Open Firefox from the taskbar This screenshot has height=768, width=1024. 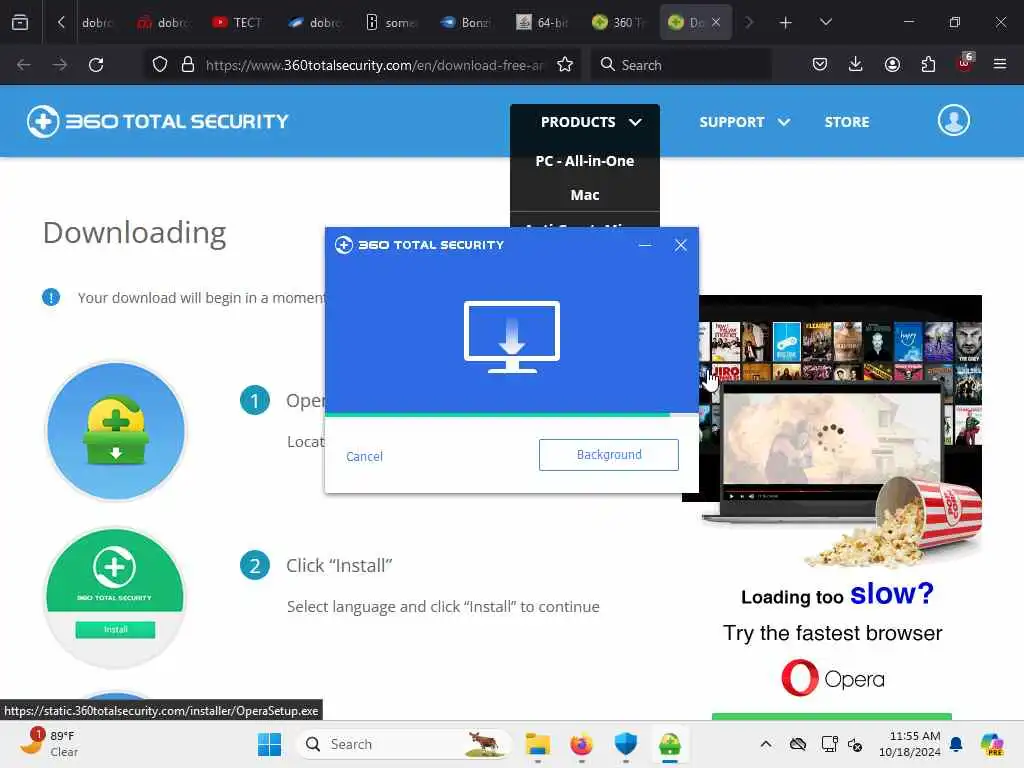[x=581, y=744]
